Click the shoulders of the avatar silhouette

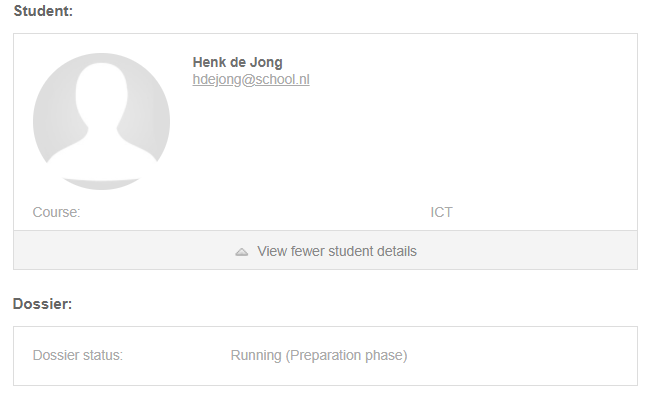click(x=101, y=156)
